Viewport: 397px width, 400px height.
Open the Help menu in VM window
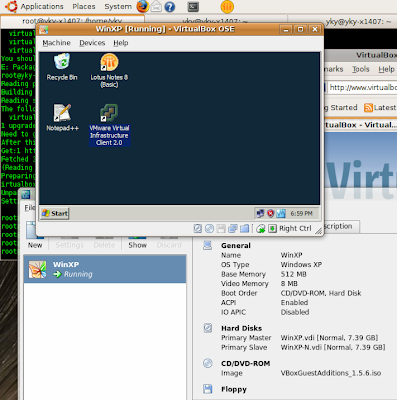coord(121,43)
